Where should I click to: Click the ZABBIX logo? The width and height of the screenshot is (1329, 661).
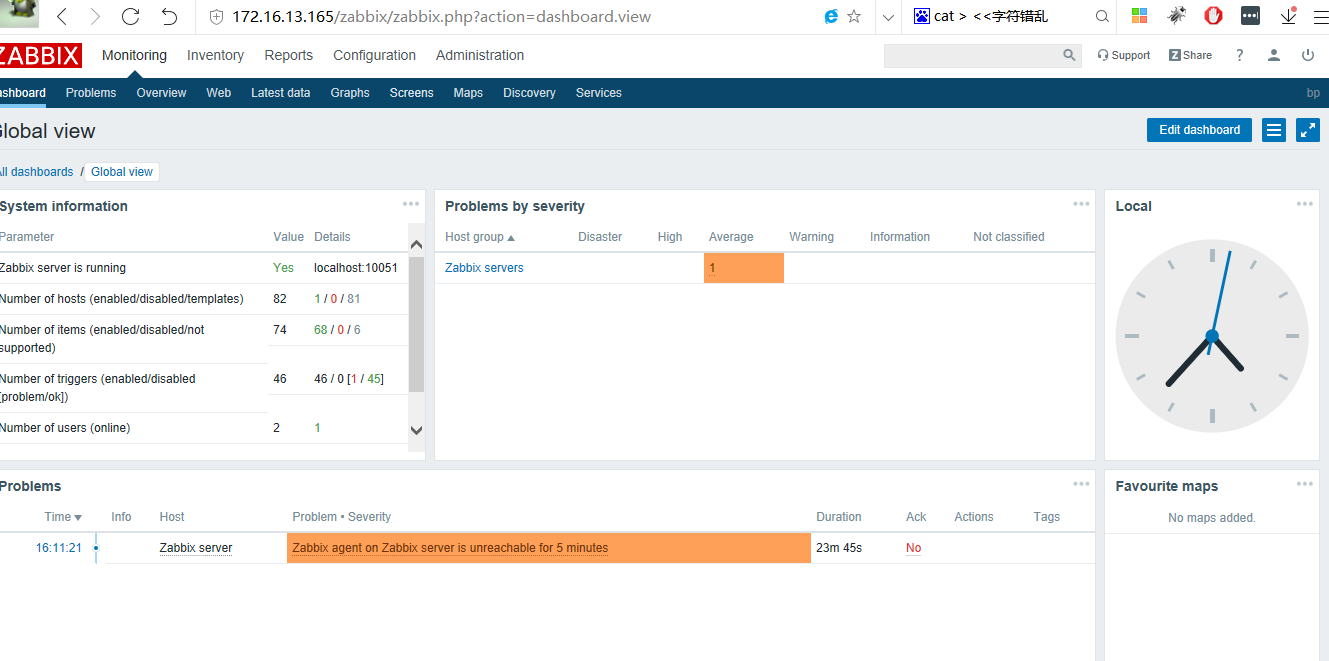pos(40,56)
